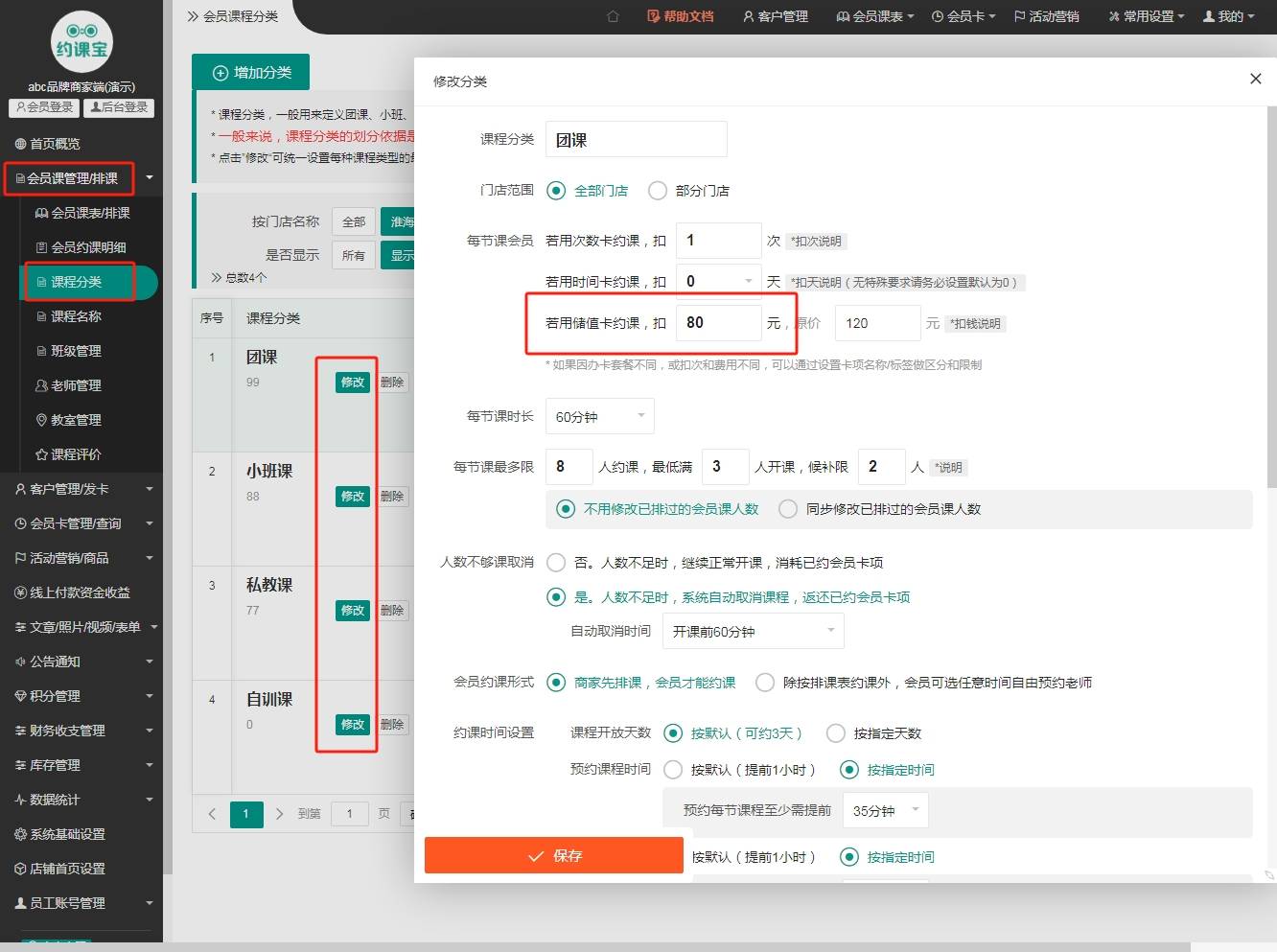
Task: Click 删除 for 小班课 row
Action: (x=392, y=497)
